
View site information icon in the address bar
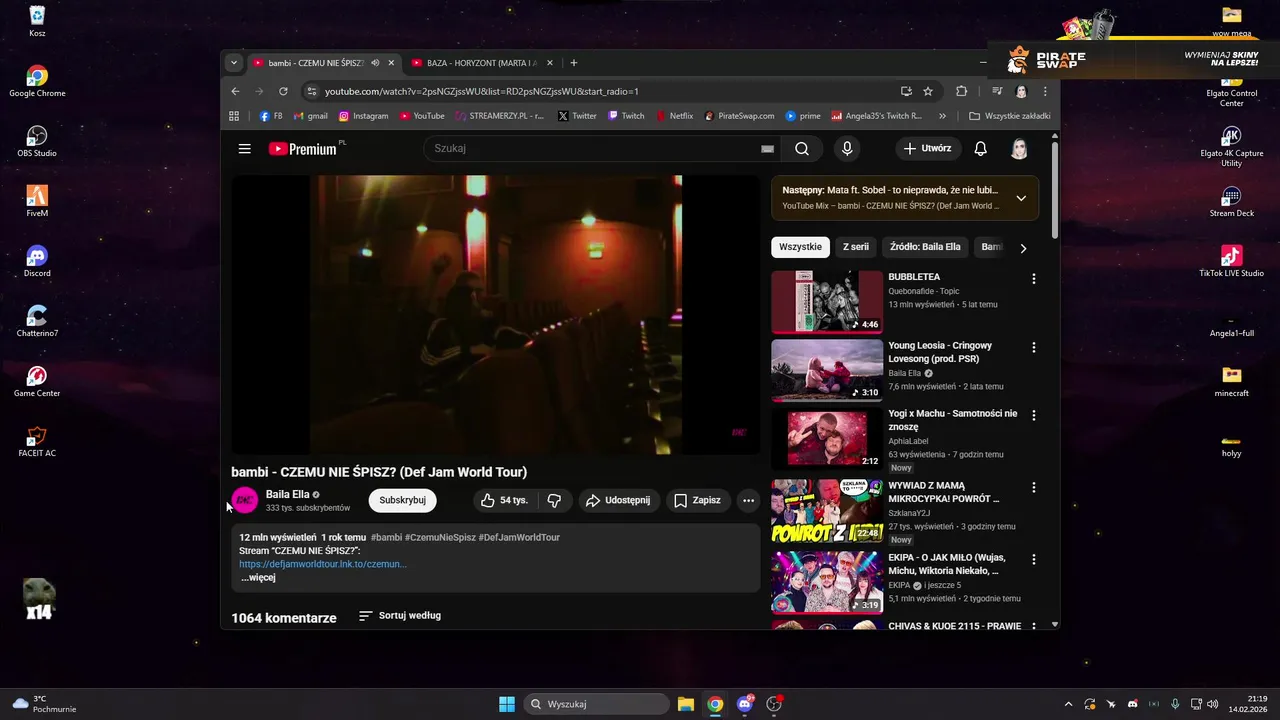[311, 91]
